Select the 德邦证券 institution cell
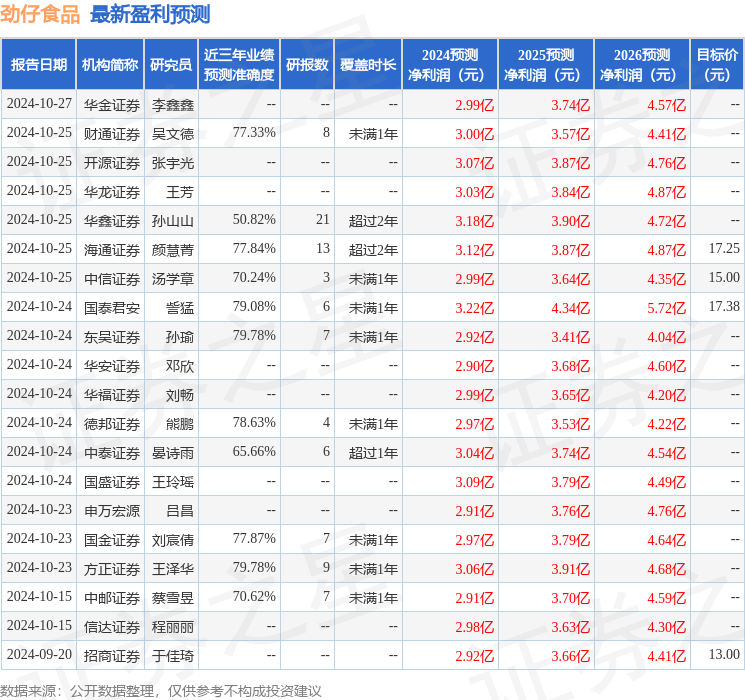The image size is (745, 700). click(x=112, y=424)
